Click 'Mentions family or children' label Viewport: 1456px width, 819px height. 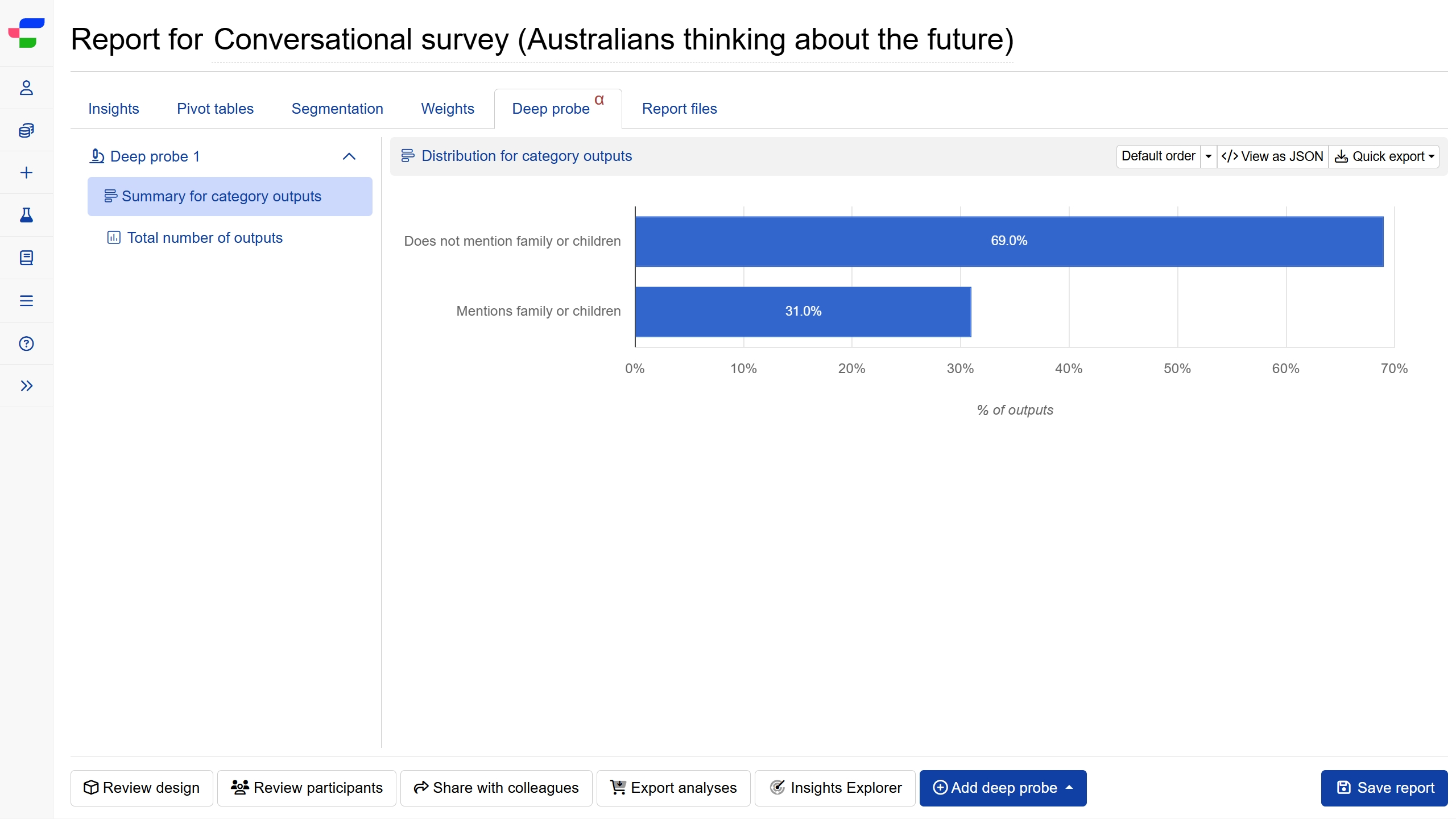pos(539,311)
